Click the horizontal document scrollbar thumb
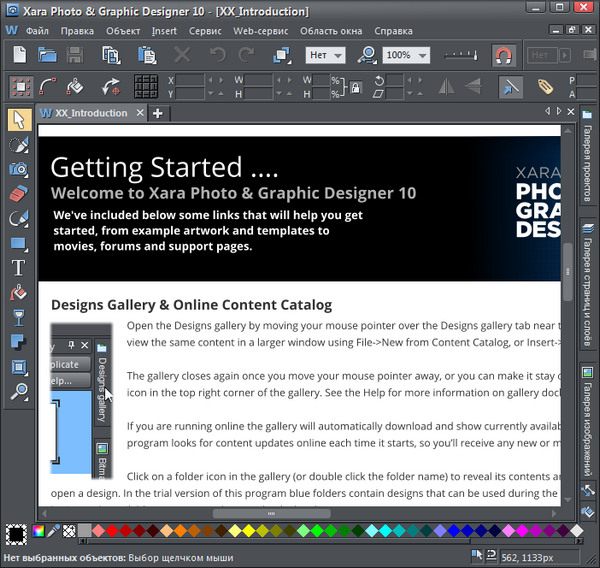This screenshot has height=568, width=600. (x=270, y=513)
